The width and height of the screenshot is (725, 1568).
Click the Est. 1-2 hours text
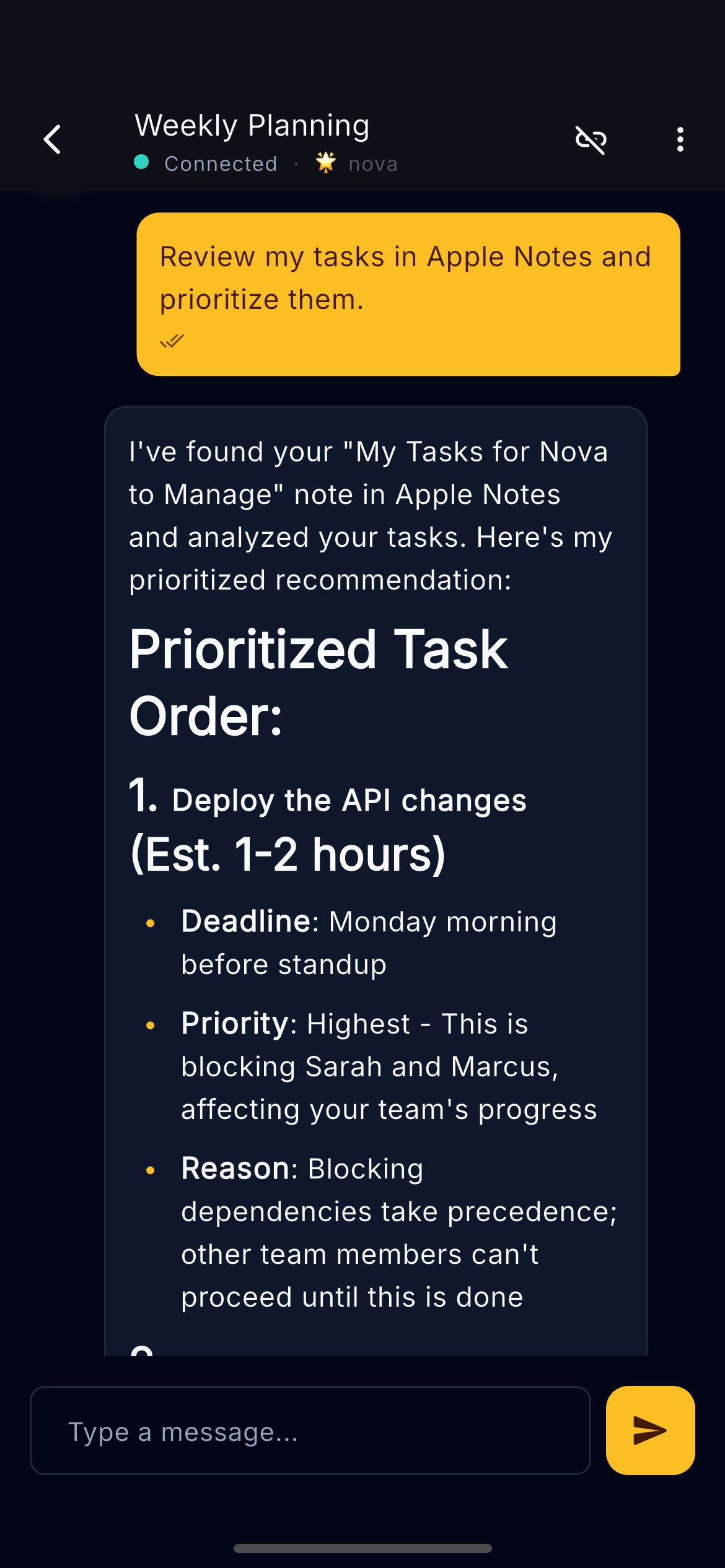click(x=288, y=855)
